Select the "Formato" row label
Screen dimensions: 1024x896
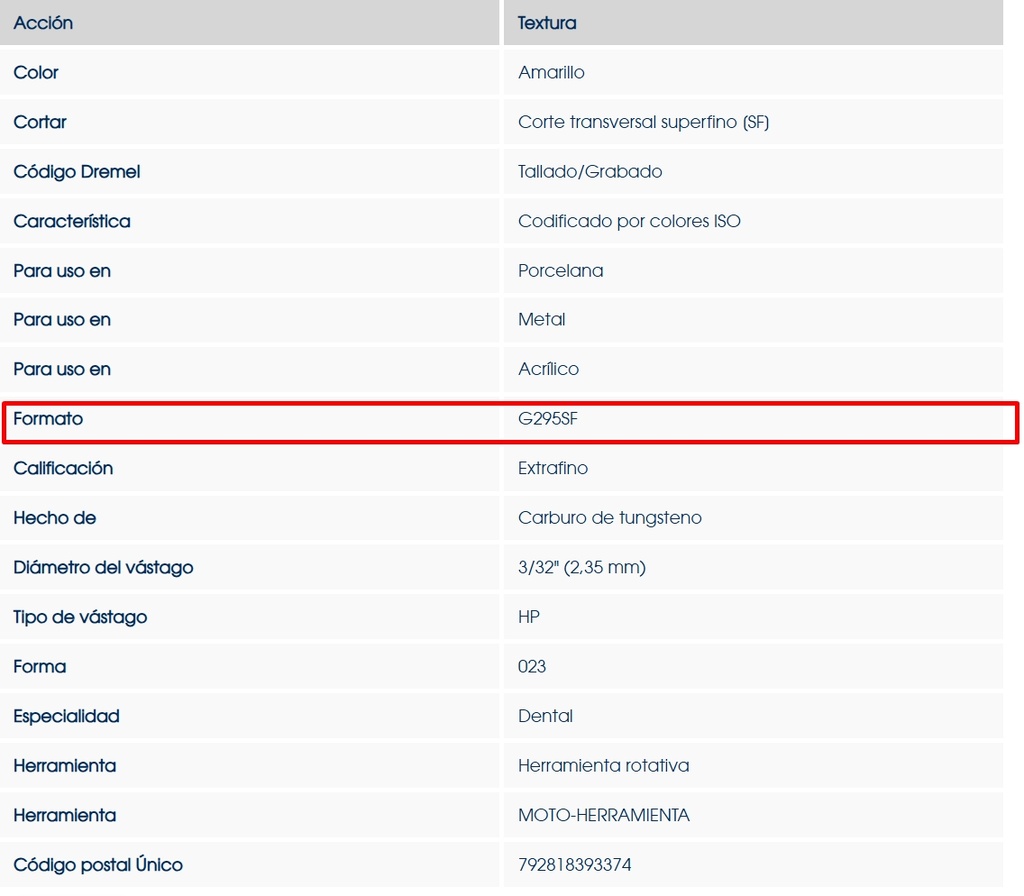48,419
